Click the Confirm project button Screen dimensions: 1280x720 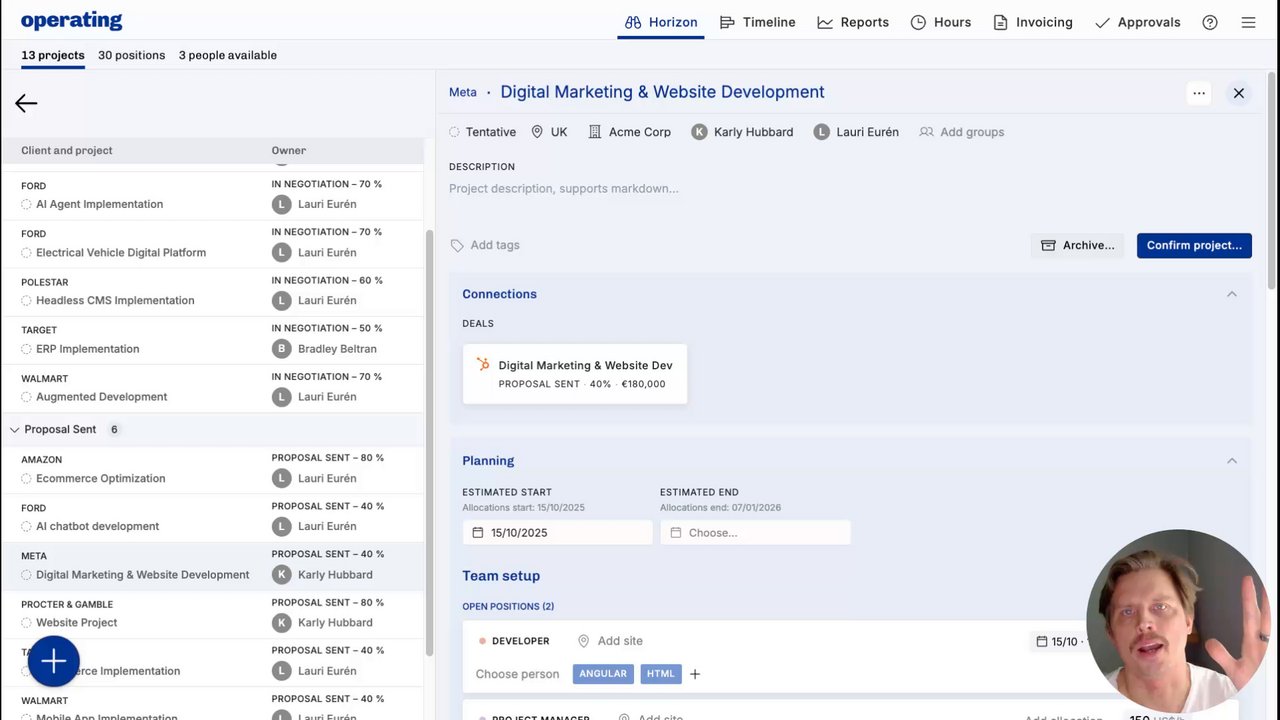point(1194,245)
